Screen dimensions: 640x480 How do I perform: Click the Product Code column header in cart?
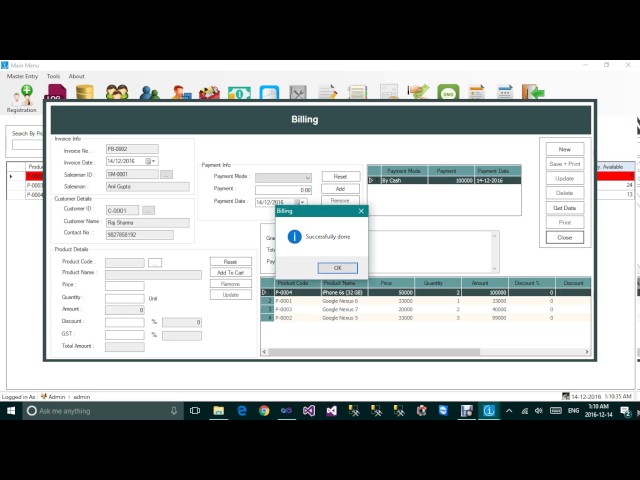click(298, 283)
